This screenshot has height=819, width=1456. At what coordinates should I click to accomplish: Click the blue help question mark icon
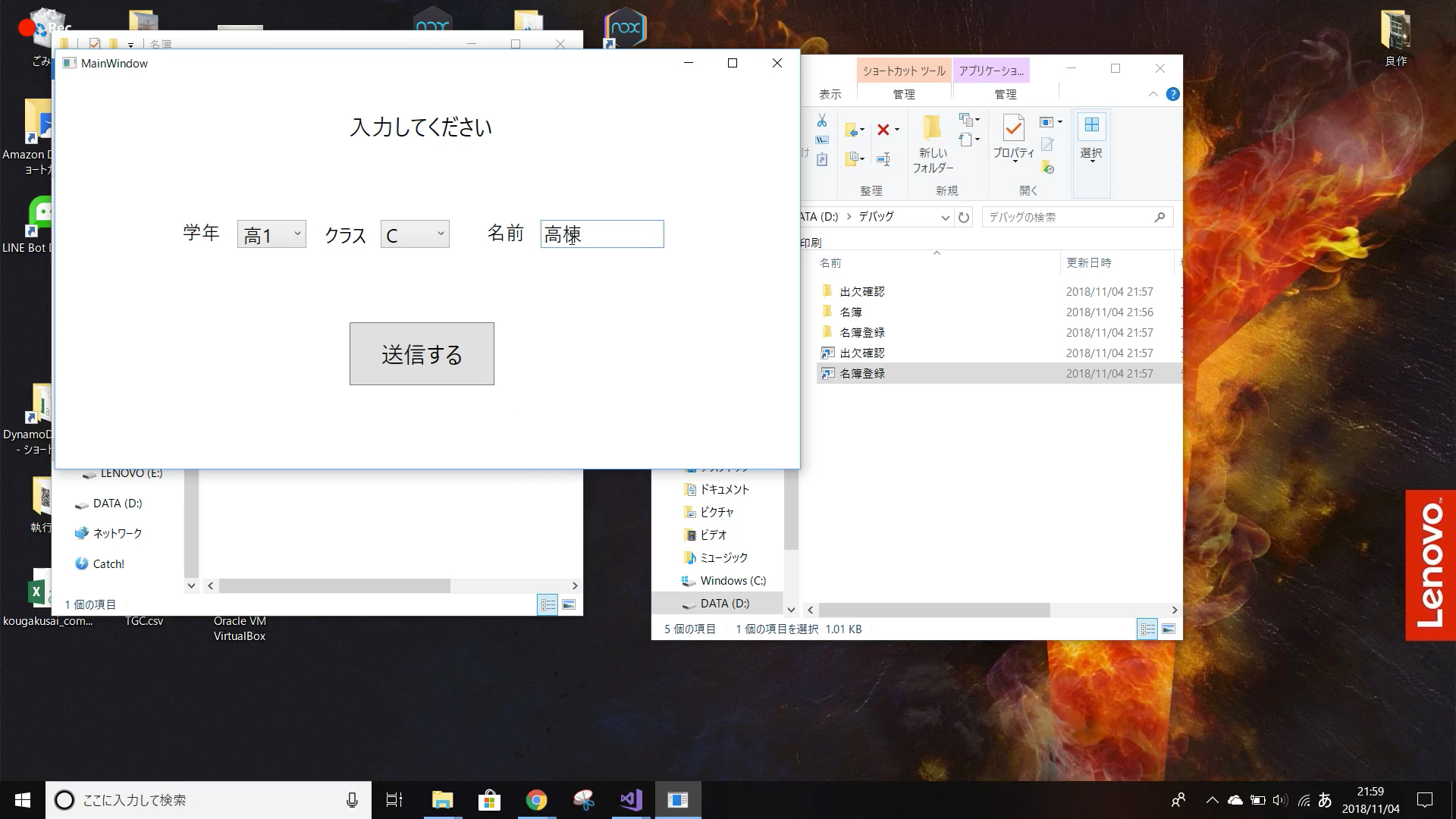pyautogui.click(x=1173, y=94)
